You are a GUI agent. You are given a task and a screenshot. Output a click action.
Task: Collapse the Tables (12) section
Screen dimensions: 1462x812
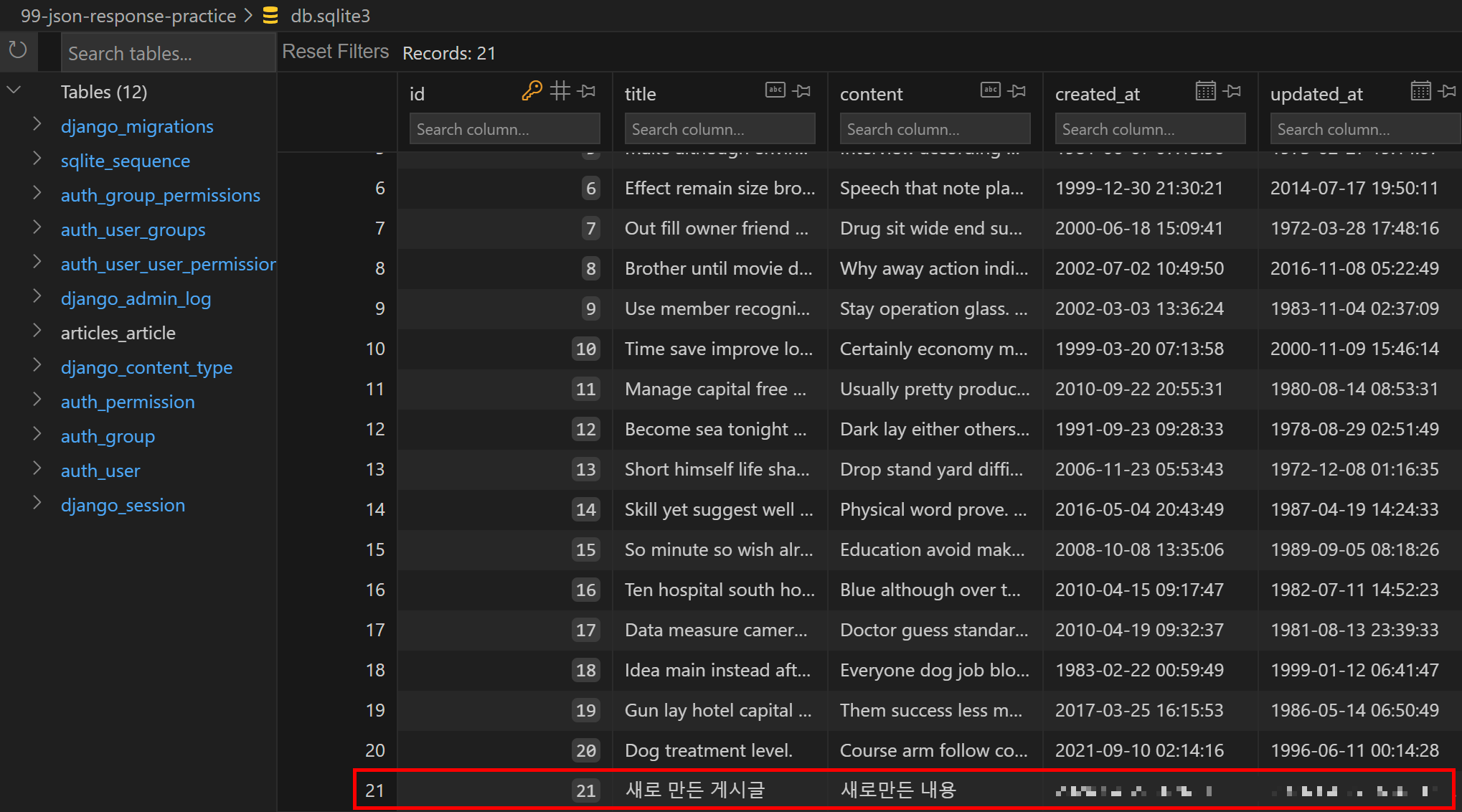coord(14,91)
